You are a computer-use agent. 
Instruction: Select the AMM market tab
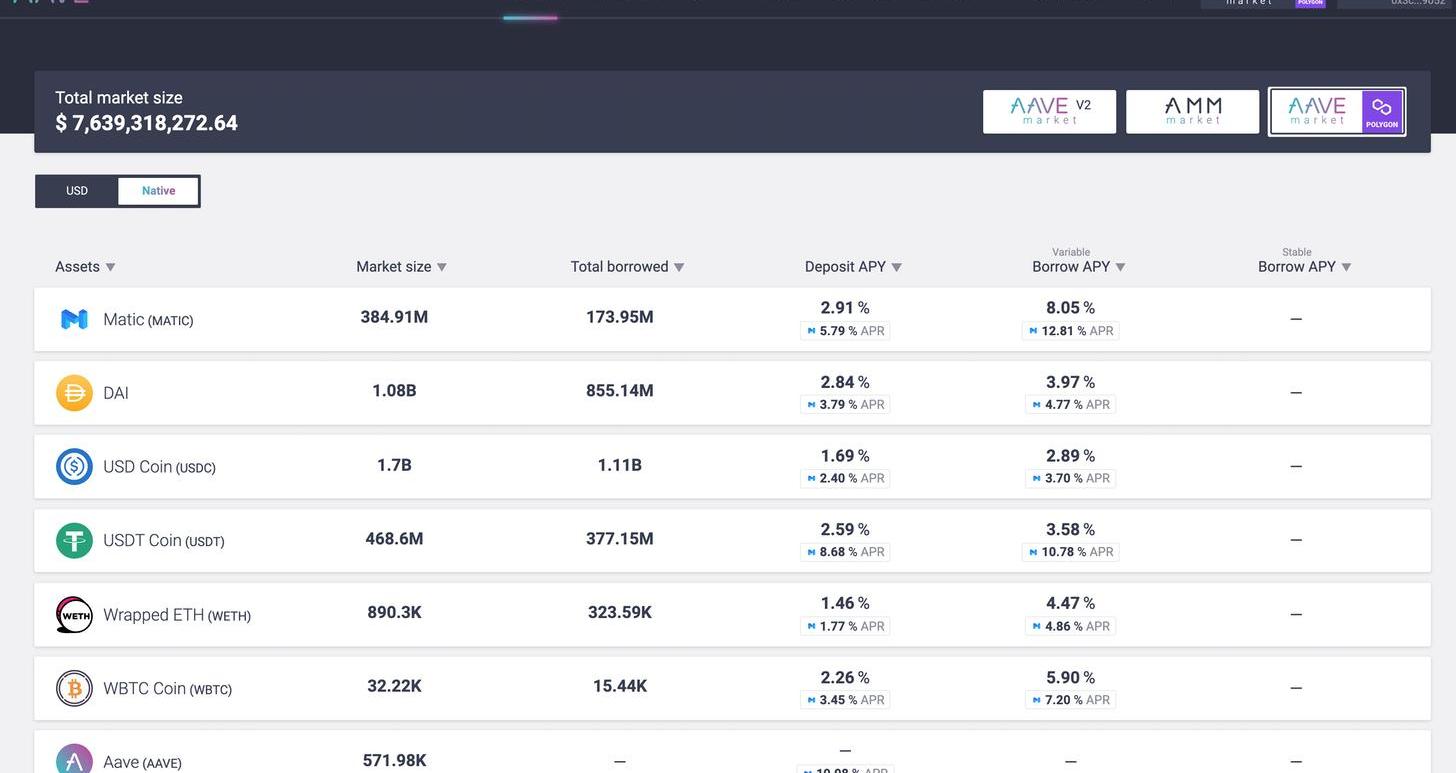click(x=1192, y=111)
